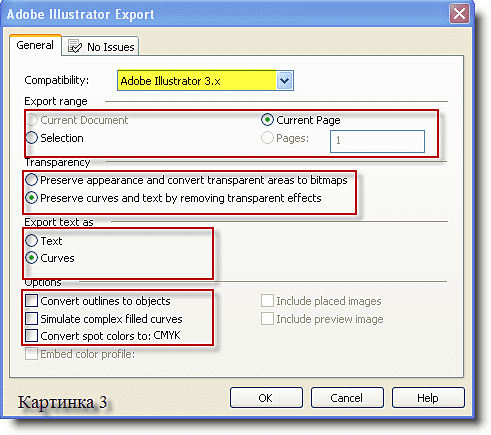Image resolution: width=491 pixels, height=435 pixels.
Task: Expand the Compatibility dropdown arrow
Action: click(x=284, y=80)
